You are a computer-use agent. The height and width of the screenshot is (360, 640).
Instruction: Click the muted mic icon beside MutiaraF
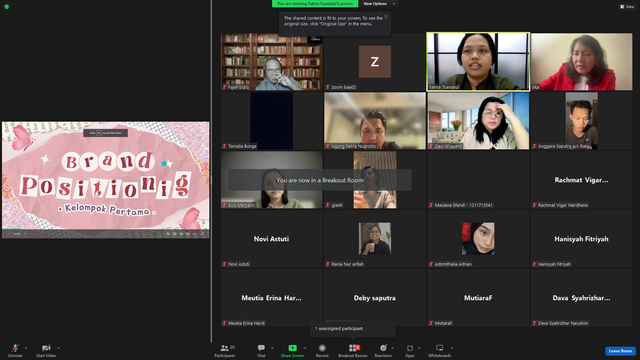pos(431,323)
